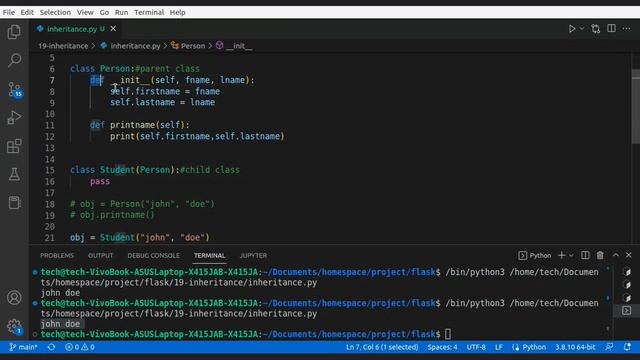Open the View menu
640x360 pixels.
(x=85, y=12)
